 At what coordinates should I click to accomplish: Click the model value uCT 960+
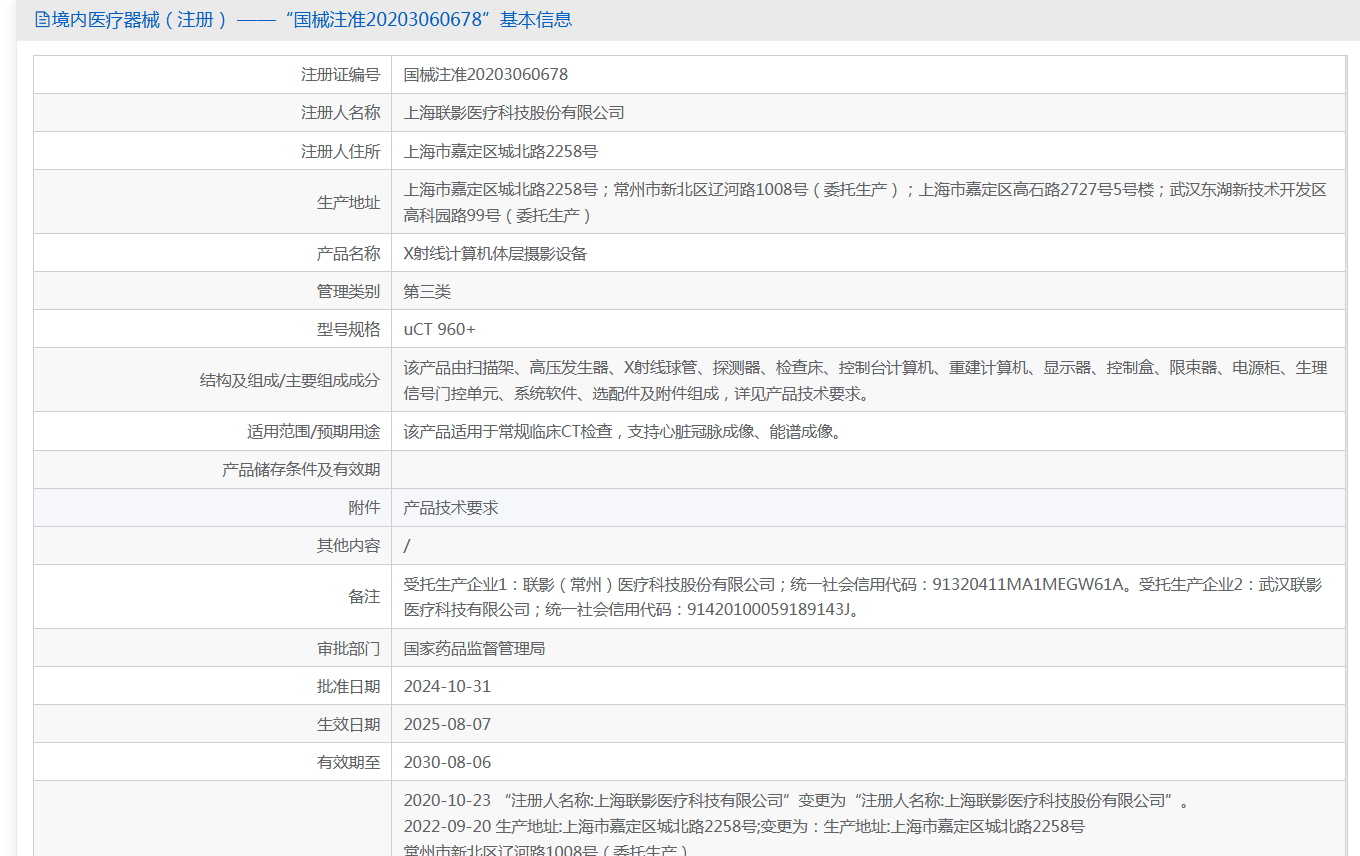[440, 330]
